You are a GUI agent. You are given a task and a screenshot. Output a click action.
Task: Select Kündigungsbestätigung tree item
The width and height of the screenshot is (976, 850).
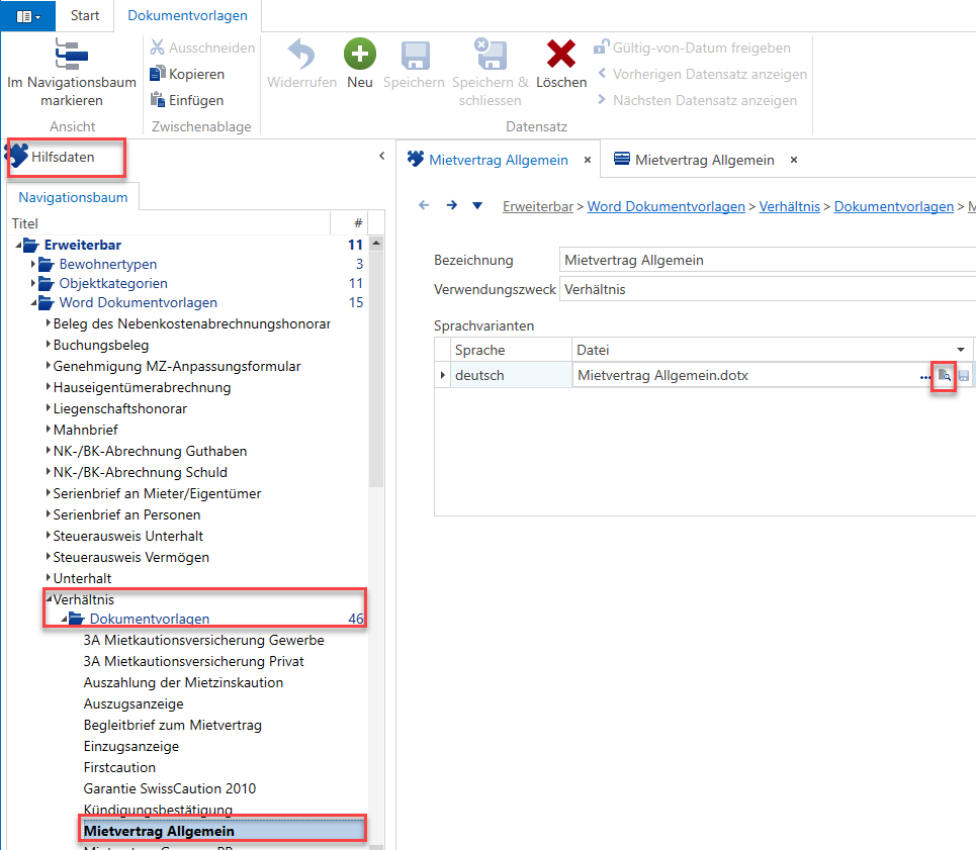(158, 810)
